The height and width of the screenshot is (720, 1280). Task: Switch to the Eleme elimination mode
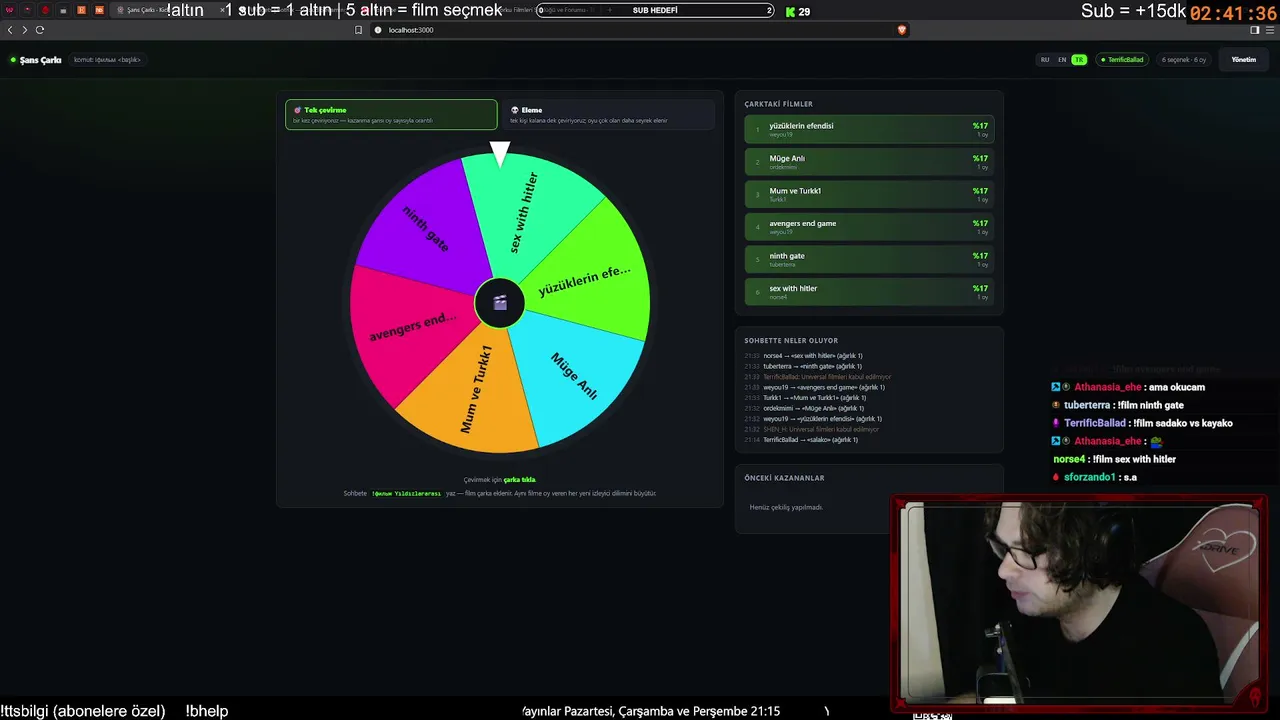[609, 114]
